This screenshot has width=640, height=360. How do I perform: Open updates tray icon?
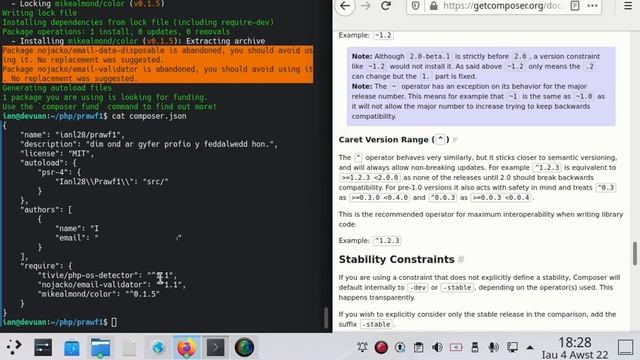(x=400, y=347)
